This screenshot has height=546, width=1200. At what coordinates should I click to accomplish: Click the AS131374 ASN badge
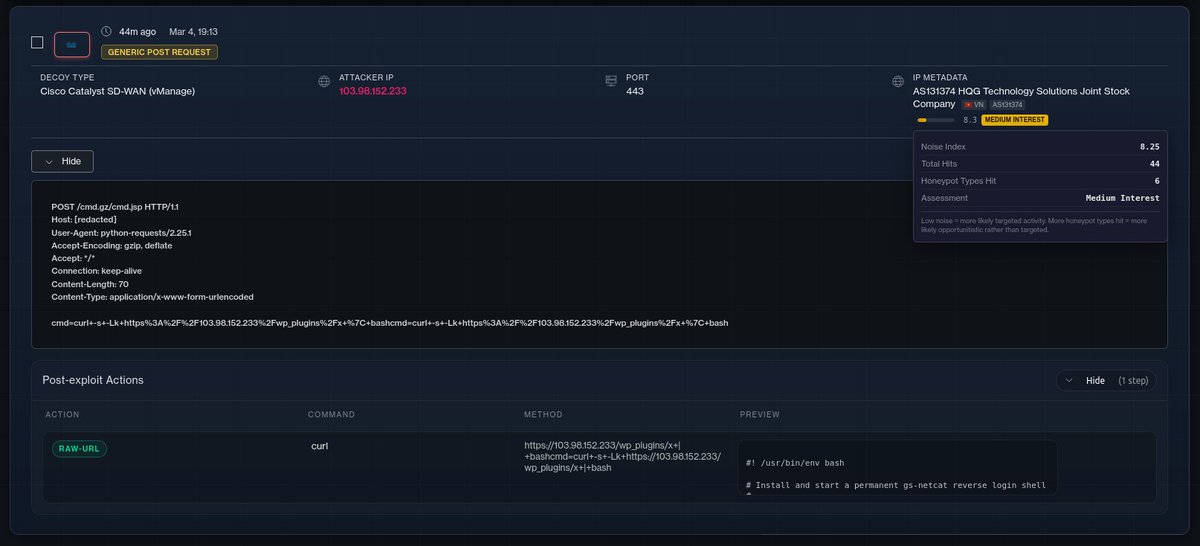pyautogui.click(x=1007, y=105)
